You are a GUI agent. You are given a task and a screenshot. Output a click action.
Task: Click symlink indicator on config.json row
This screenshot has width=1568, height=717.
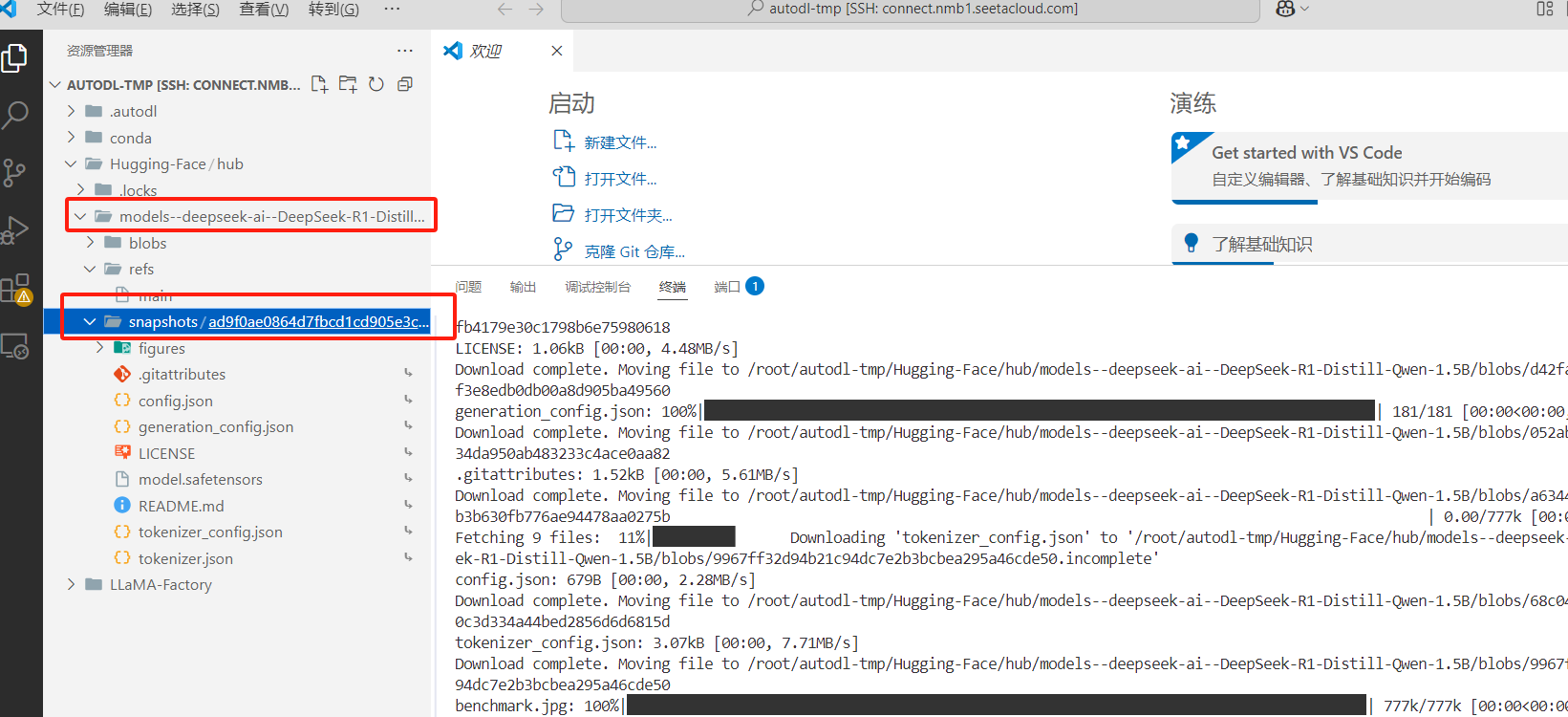click(408, 400)
